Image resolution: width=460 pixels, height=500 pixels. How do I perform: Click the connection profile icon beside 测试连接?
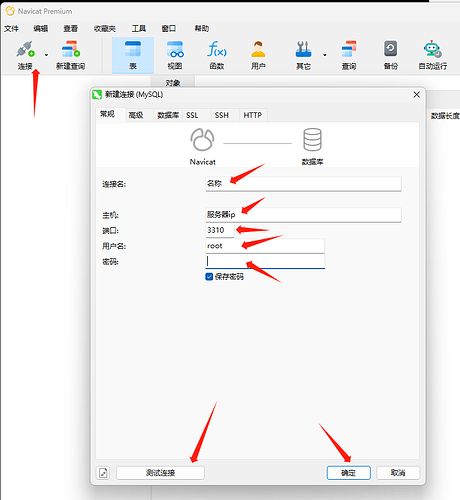point(103,473)
